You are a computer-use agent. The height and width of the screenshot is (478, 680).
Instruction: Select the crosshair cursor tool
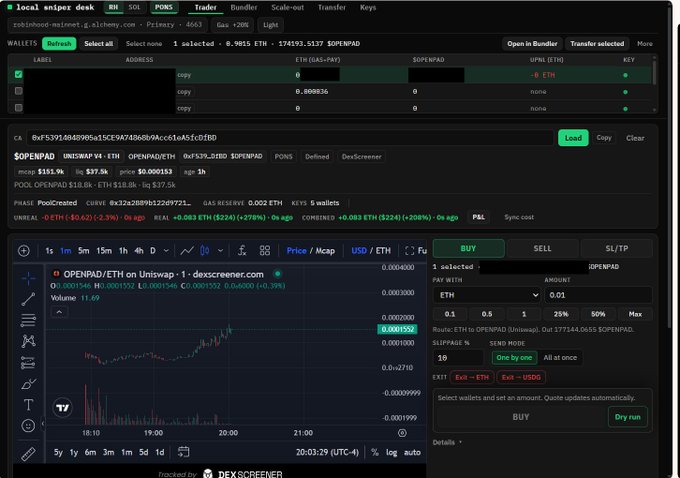click(x=28, y=278)
